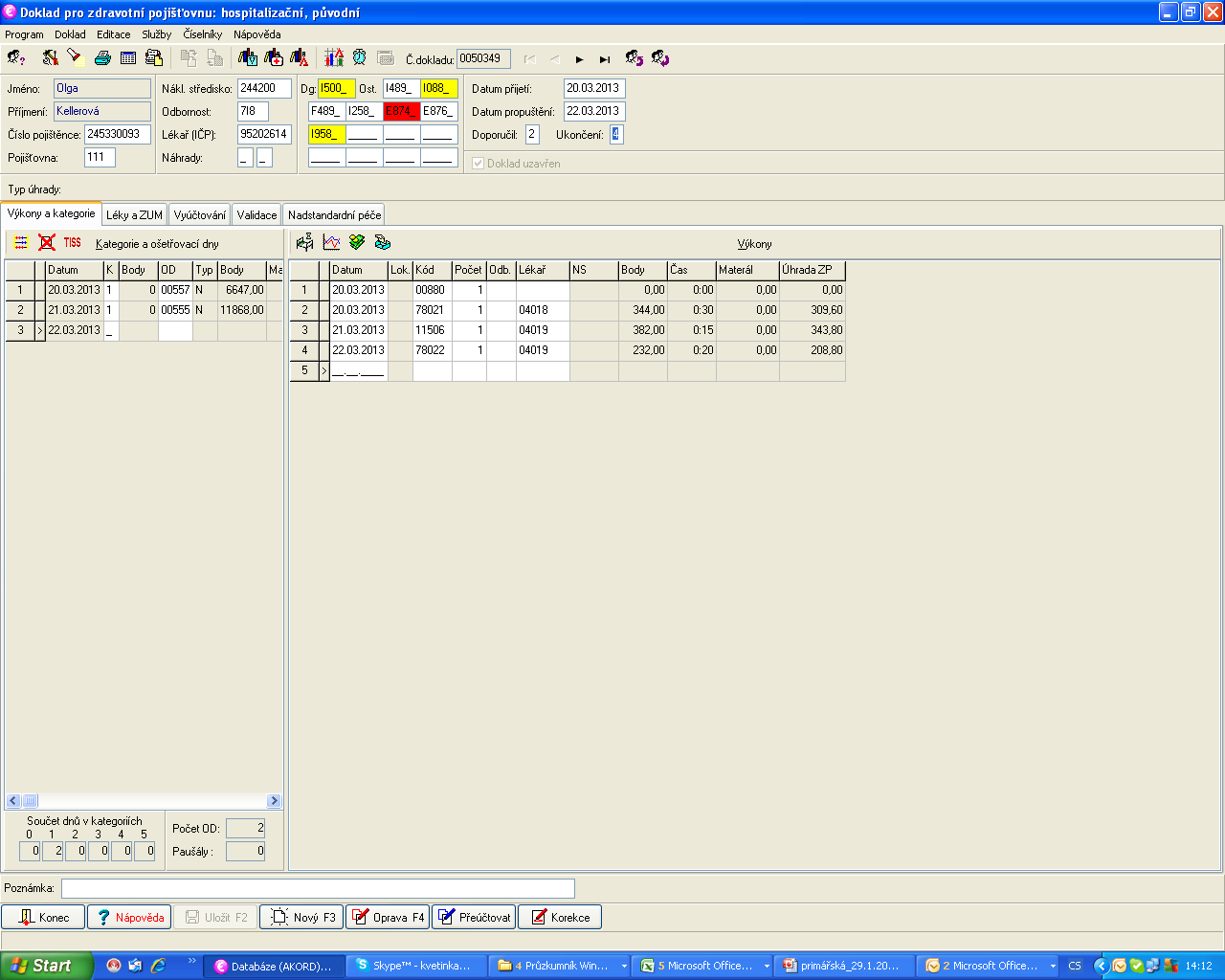Click Úhrada ZP value 343,80

point(812,330)
